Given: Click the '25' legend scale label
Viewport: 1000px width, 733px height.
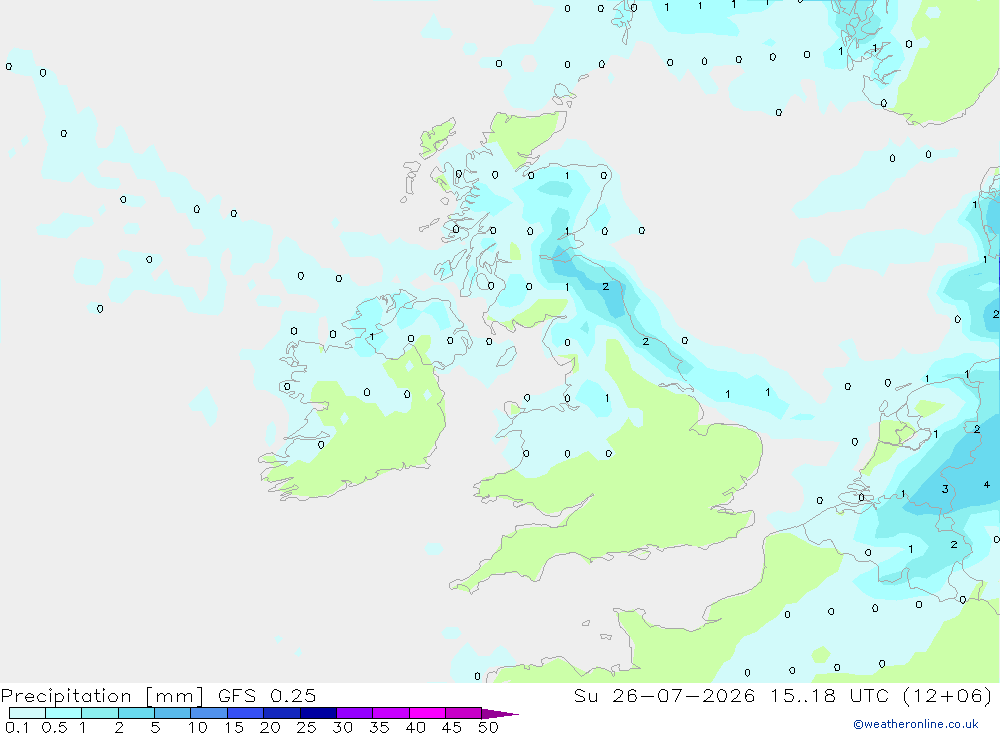Looking at the screenshot, I should [x=306, y=727].
